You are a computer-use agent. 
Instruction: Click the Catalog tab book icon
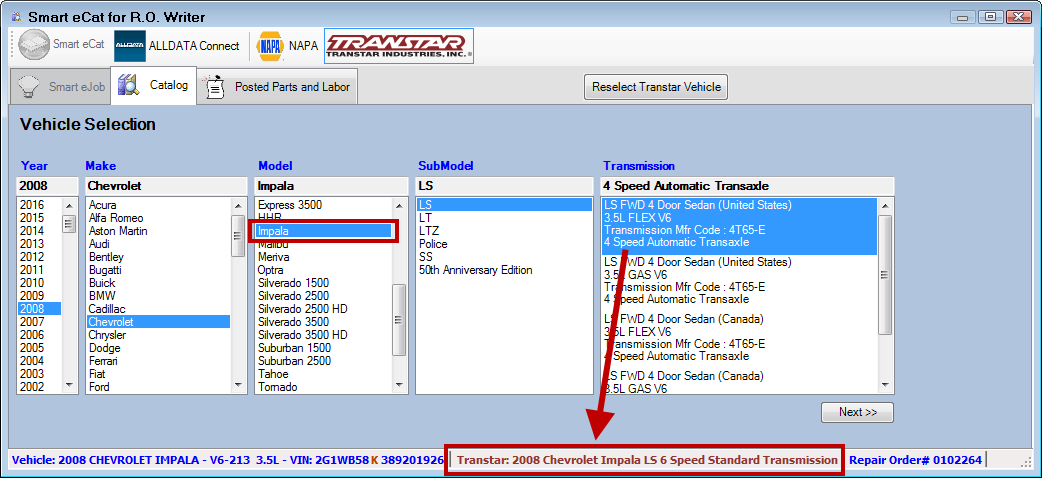(x=128, y=86)
